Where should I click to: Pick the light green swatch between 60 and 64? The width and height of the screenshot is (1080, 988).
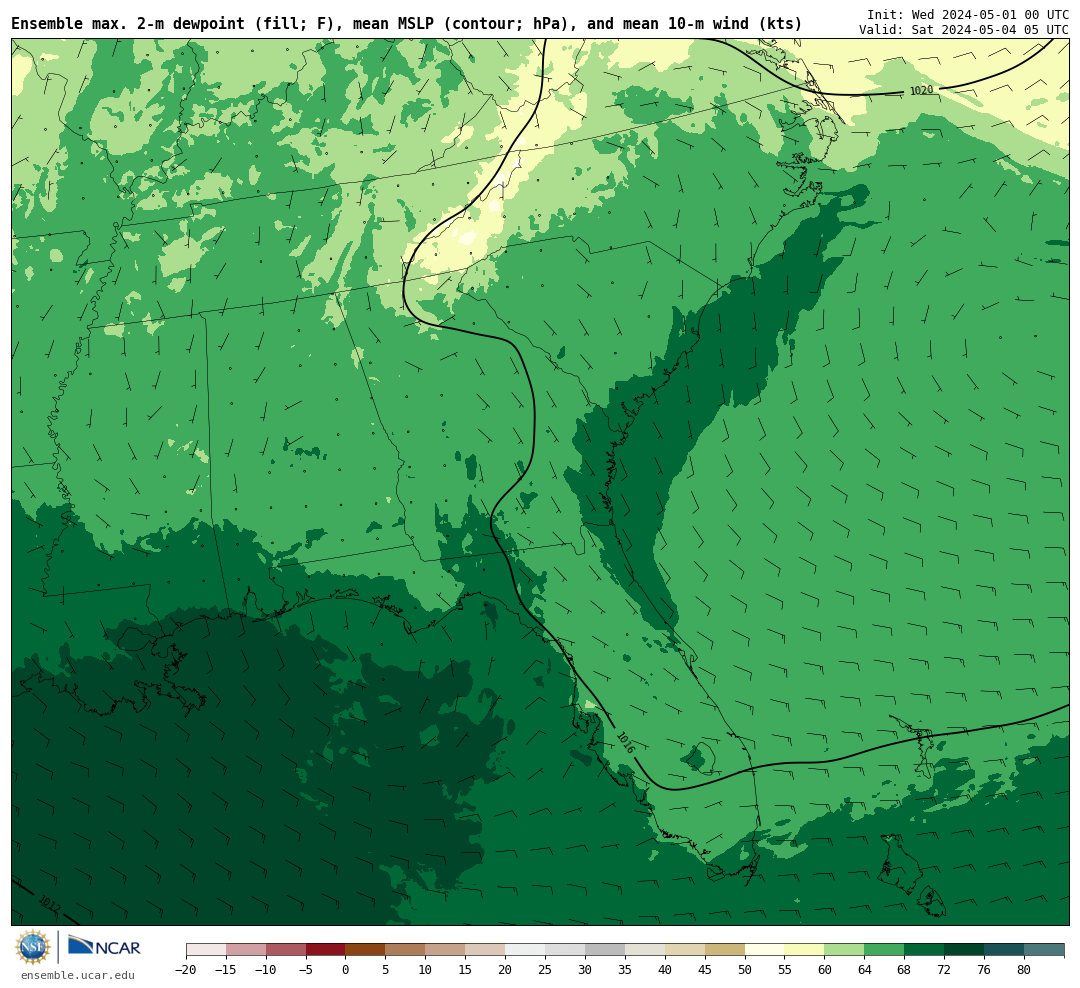pos(845,950)
